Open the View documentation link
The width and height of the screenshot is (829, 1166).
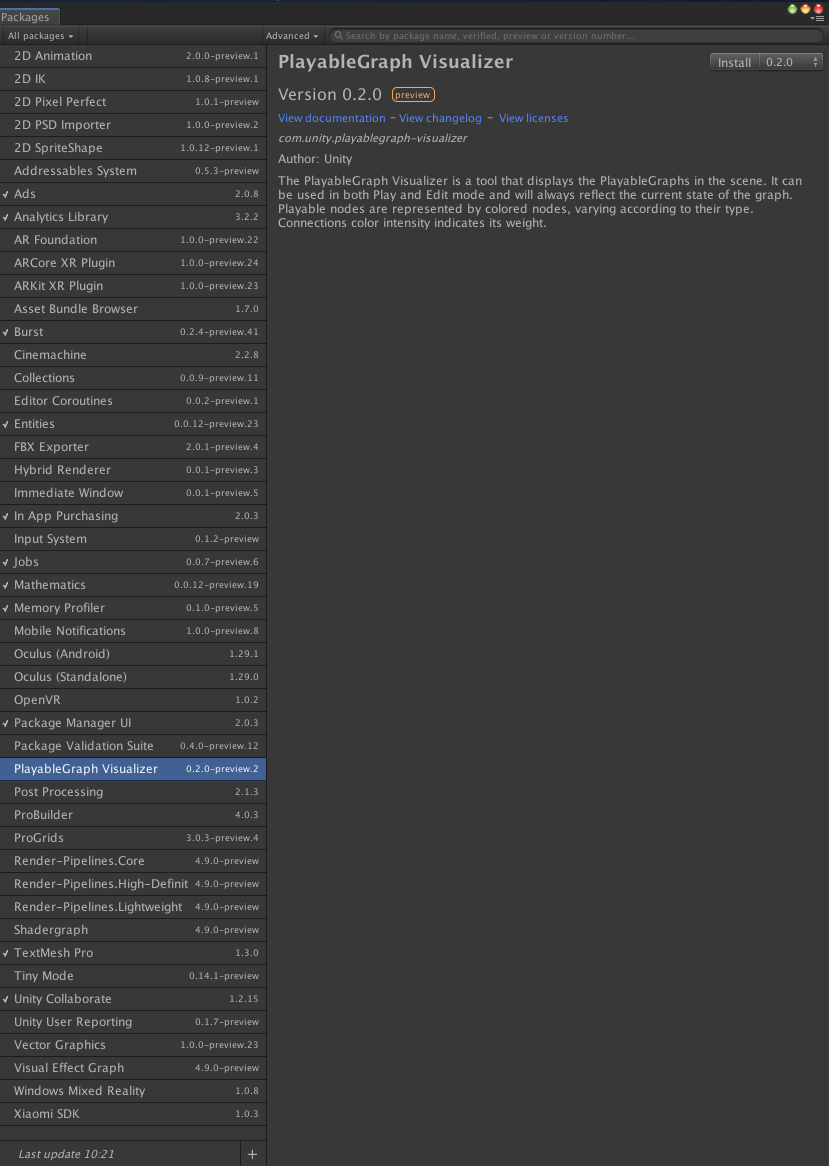(331, 118)
